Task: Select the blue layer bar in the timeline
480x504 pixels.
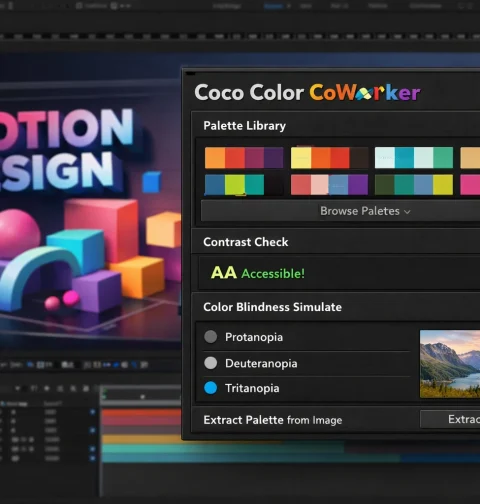Action: tap(251, 458)
